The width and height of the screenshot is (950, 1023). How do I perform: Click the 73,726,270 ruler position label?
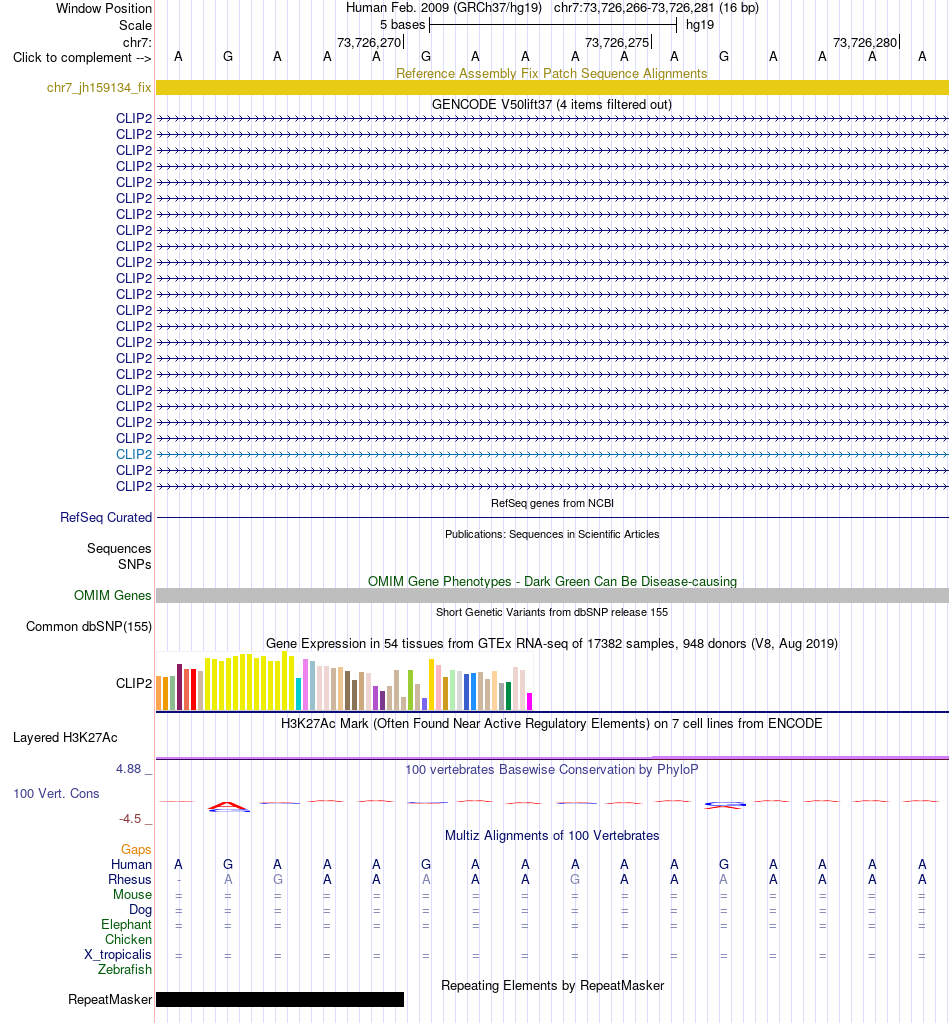(369, 42)
